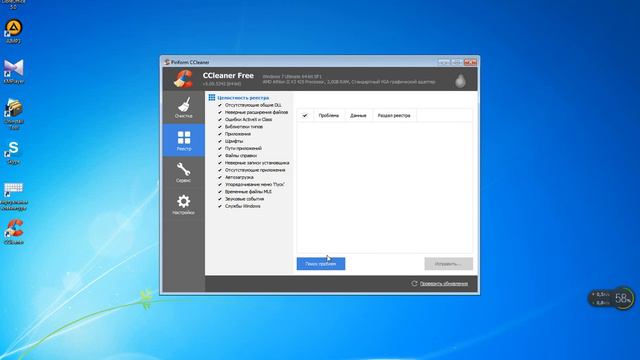Viewport: 640px width, 360px height.
Task: Toggle Отсутствующие приложения checkbox
Action: tap(220, 170)
